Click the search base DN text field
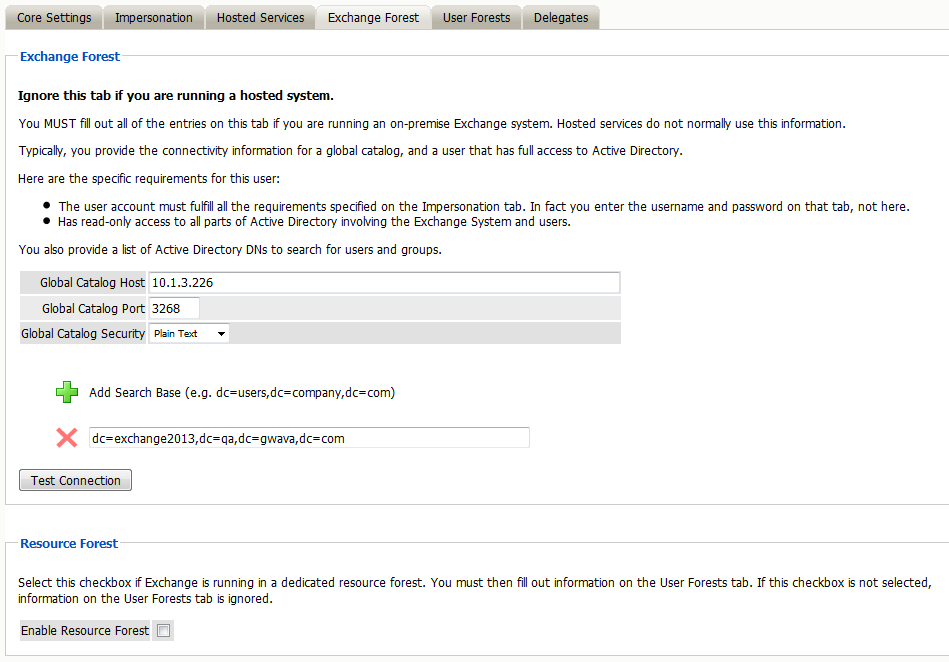Image resolution: width=949 pixels, height=662 pixels. [x=308, y=438]
